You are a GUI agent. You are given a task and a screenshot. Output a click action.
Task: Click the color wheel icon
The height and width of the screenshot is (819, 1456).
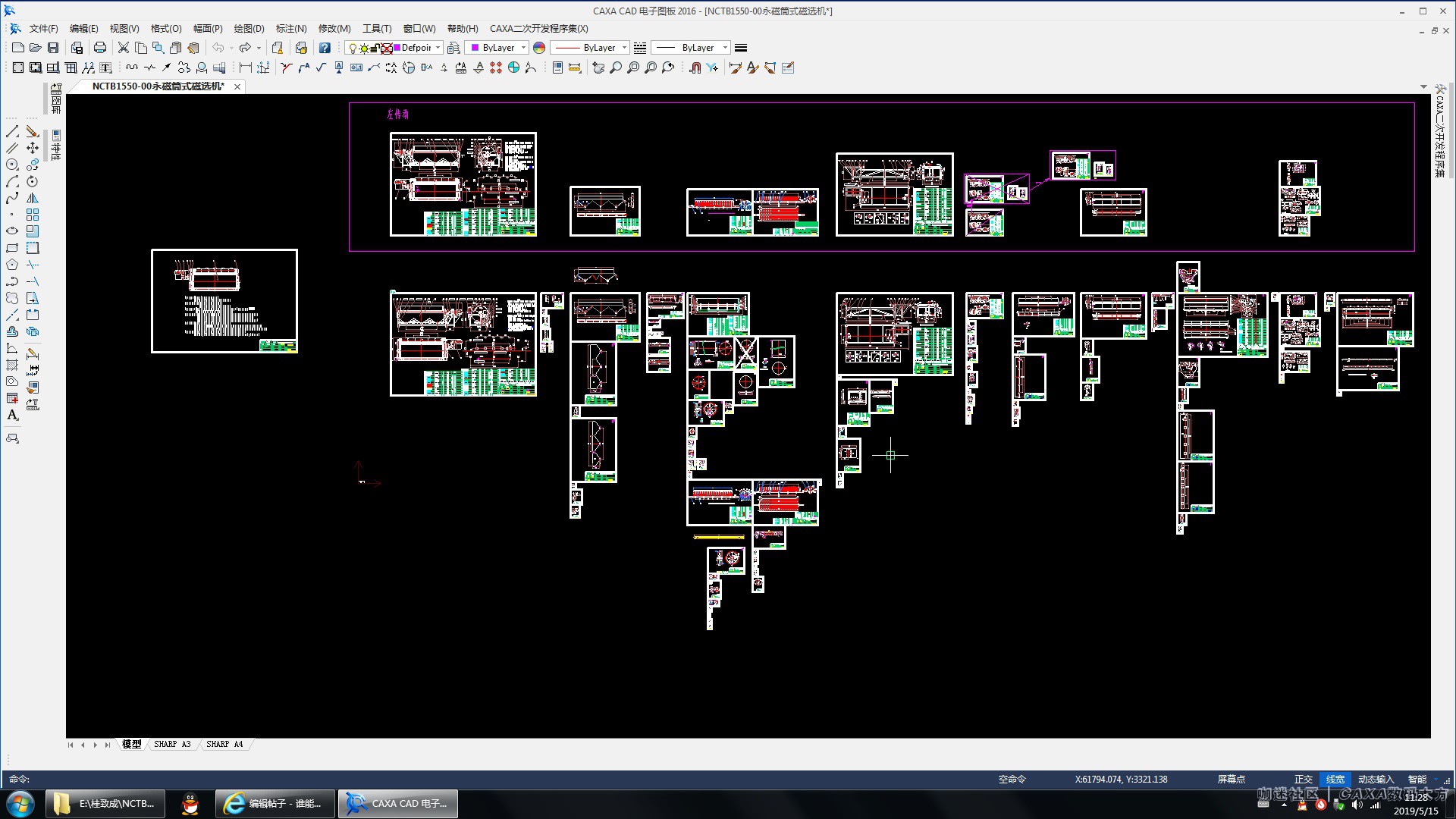tap(539, 48)
